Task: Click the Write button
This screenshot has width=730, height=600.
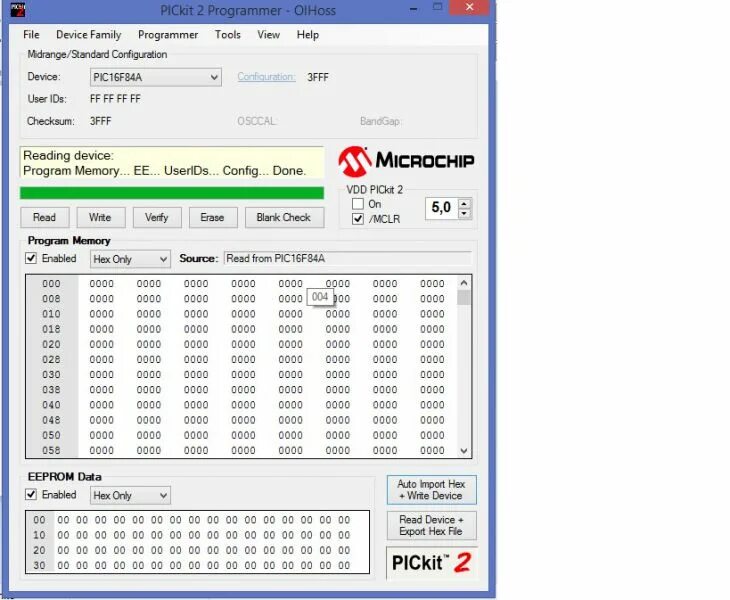Action: pos(101,217)
